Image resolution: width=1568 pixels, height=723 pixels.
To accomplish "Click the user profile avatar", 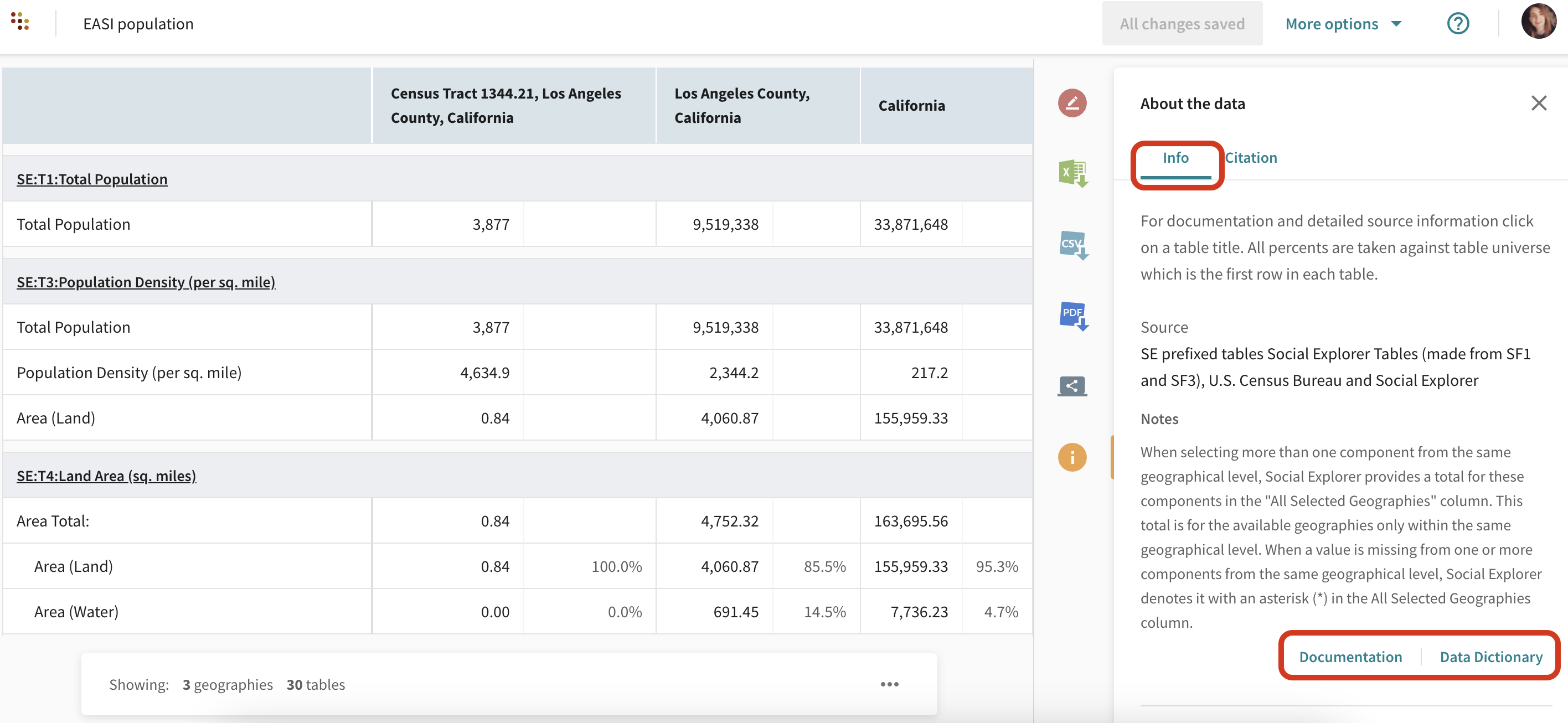I will [x=1538, y=22].
